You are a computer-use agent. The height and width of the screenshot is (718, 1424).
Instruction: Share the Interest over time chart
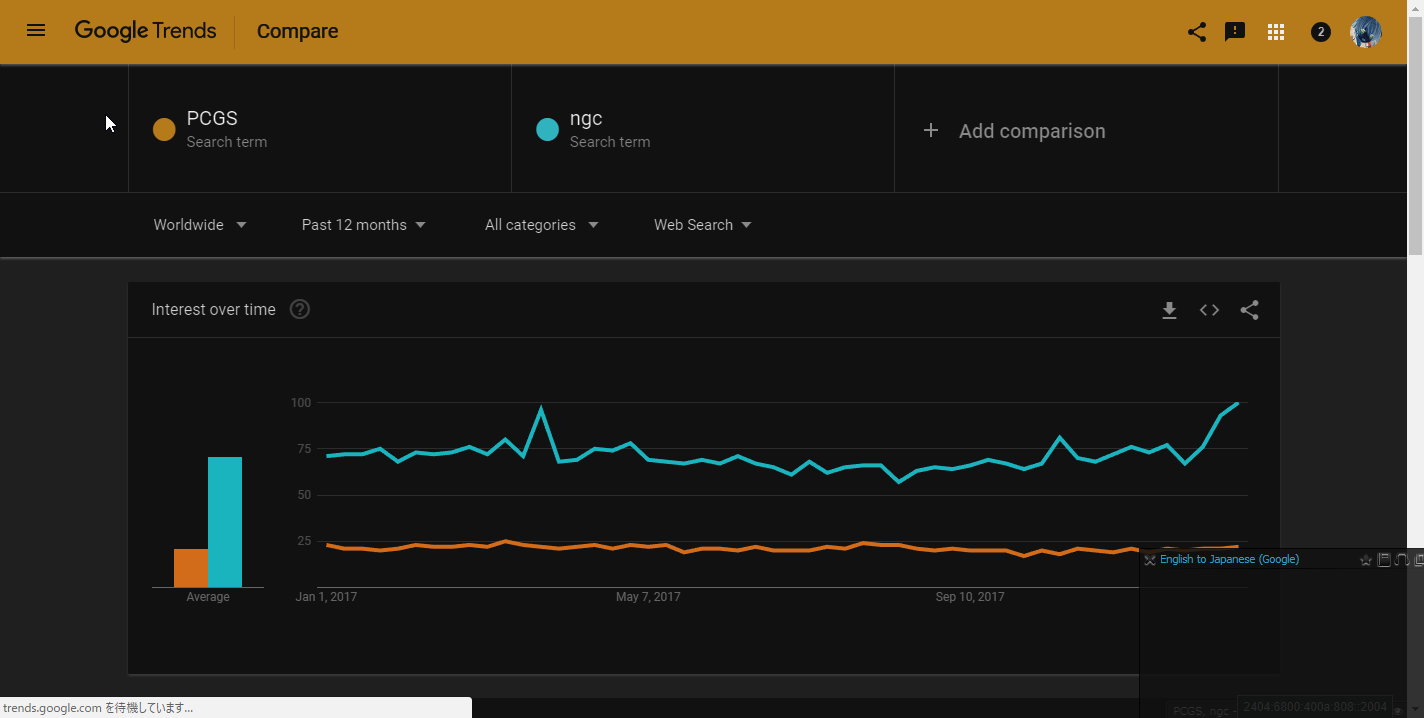point(1249,310)
